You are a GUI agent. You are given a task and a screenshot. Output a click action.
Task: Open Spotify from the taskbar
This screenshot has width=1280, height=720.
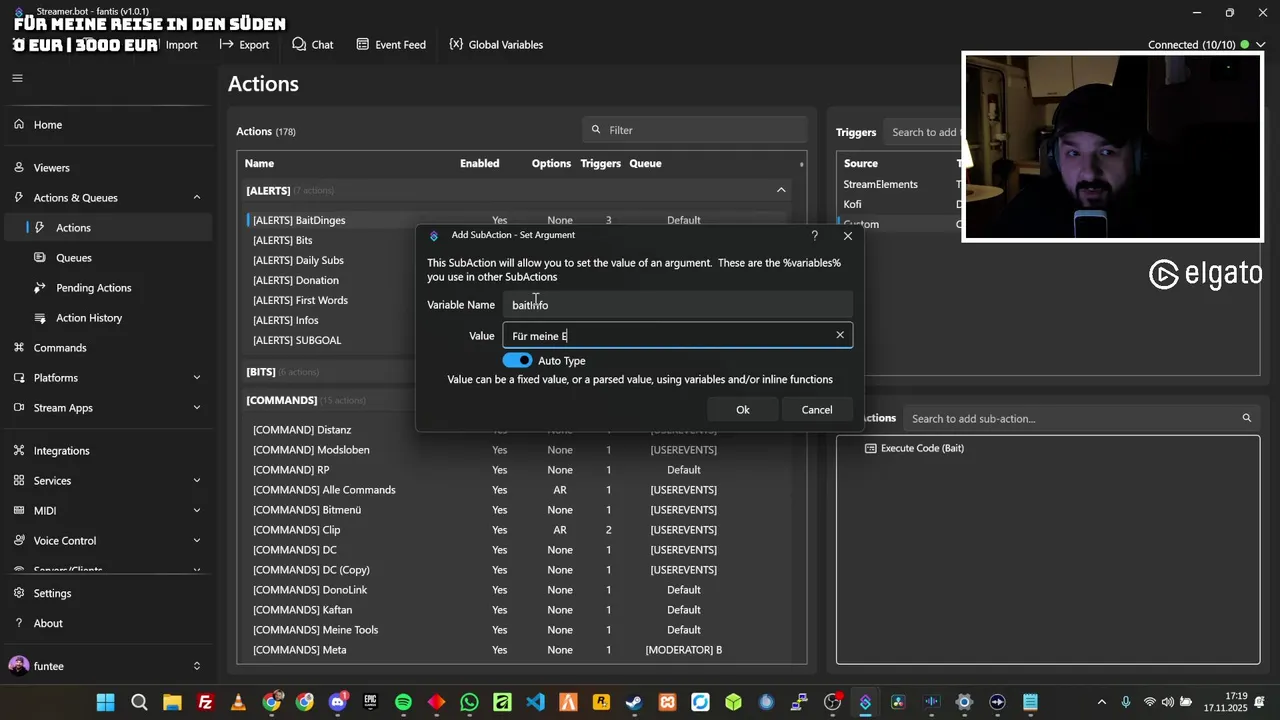[x=403, y=702]
